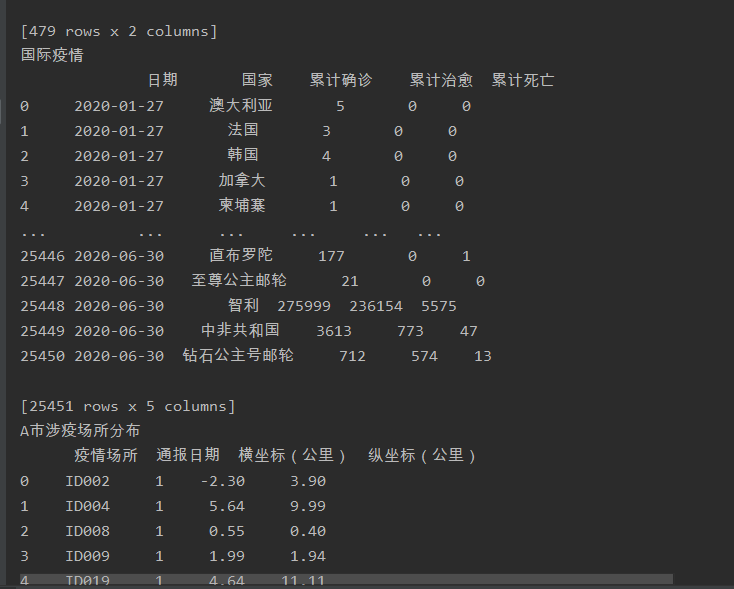734x589 pixels.
Task: Click the '[25451 rows x 5 columns]' summary line
Action: pos(128,406)
